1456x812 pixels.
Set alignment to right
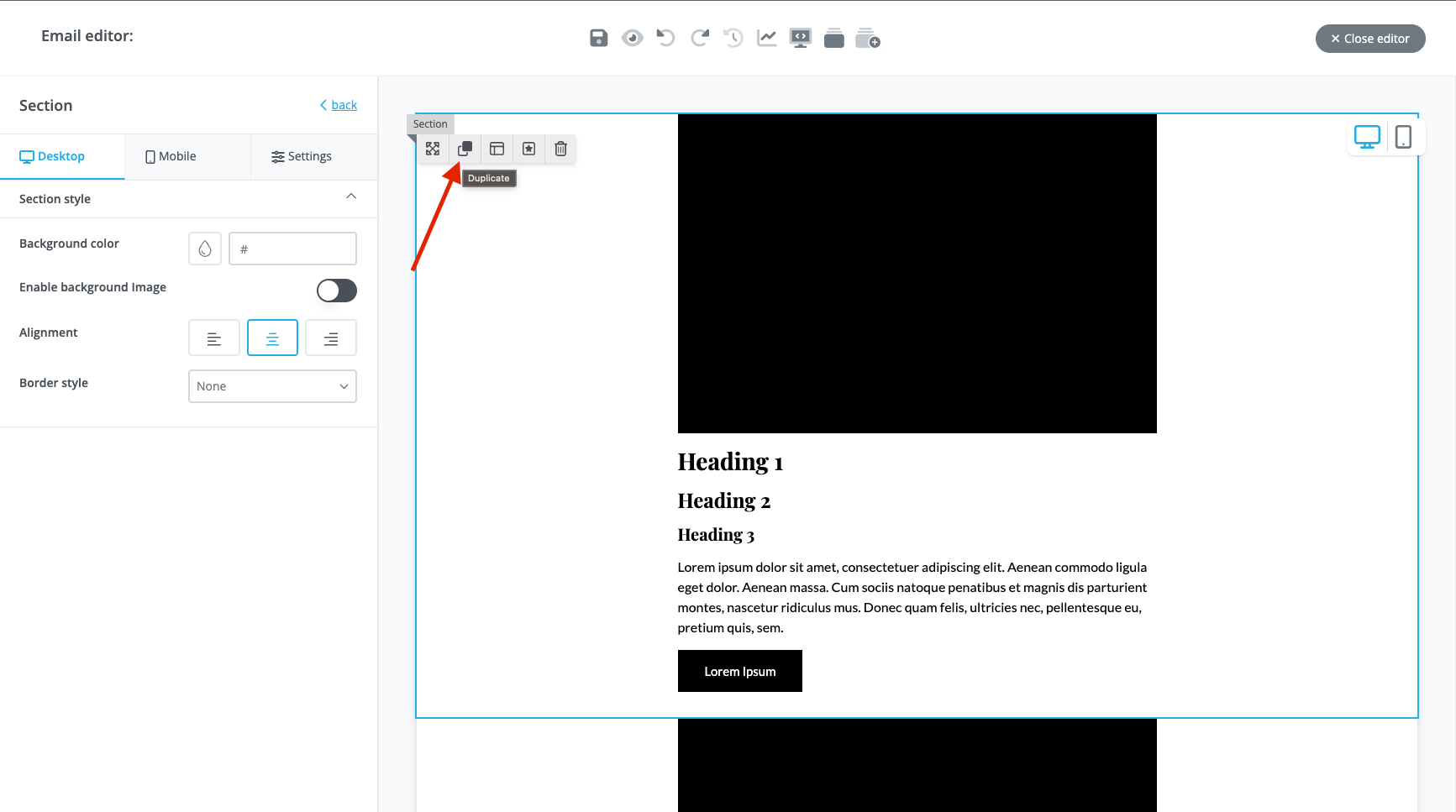(x=331, y=338)
